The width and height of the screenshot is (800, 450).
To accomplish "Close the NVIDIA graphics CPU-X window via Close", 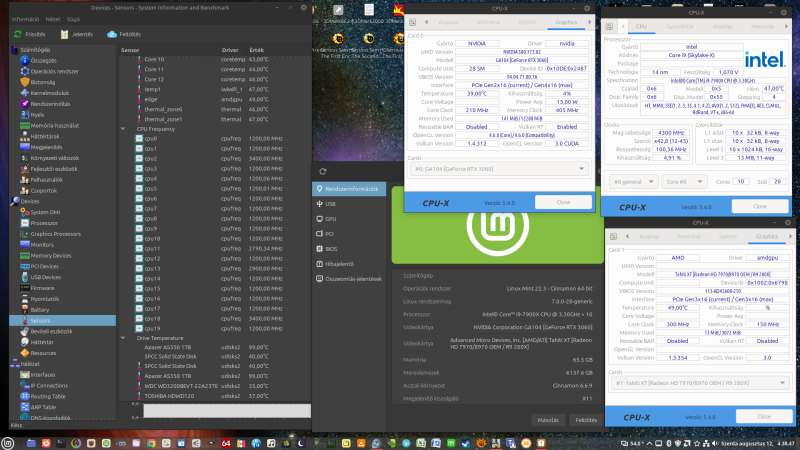I will [x=563, y=202].
